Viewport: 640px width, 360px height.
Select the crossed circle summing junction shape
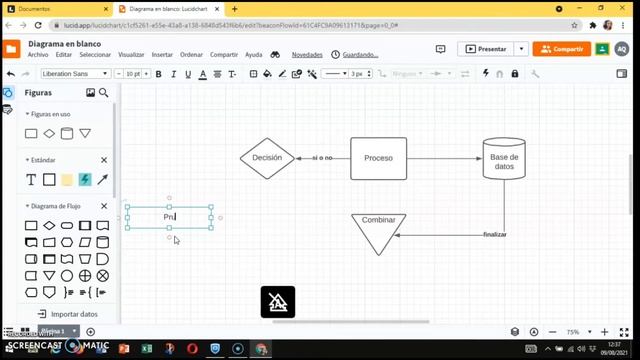click(x=103, y=276)
